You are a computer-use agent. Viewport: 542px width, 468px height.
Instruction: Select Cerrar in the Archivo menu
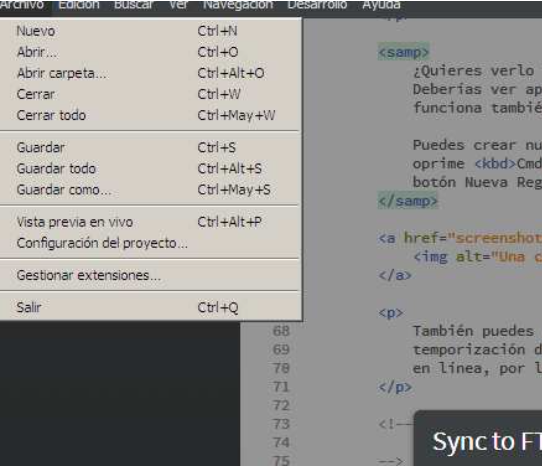click(x=150, y=94)
